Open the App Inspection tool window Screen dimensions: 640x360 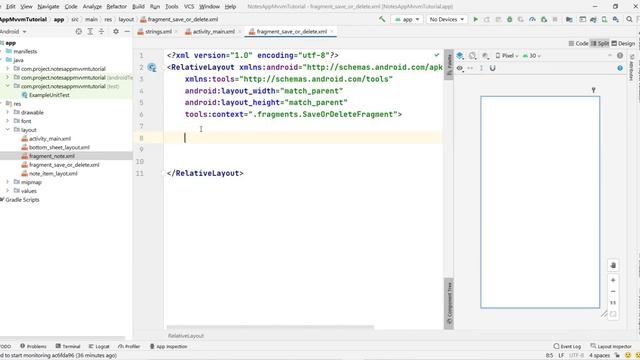[168, 346]
